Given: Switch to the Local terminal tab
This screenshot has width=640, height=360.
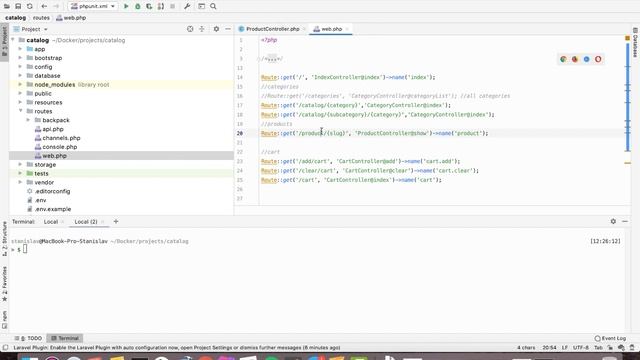Looking at the screenshot, I should click(51, 222).
